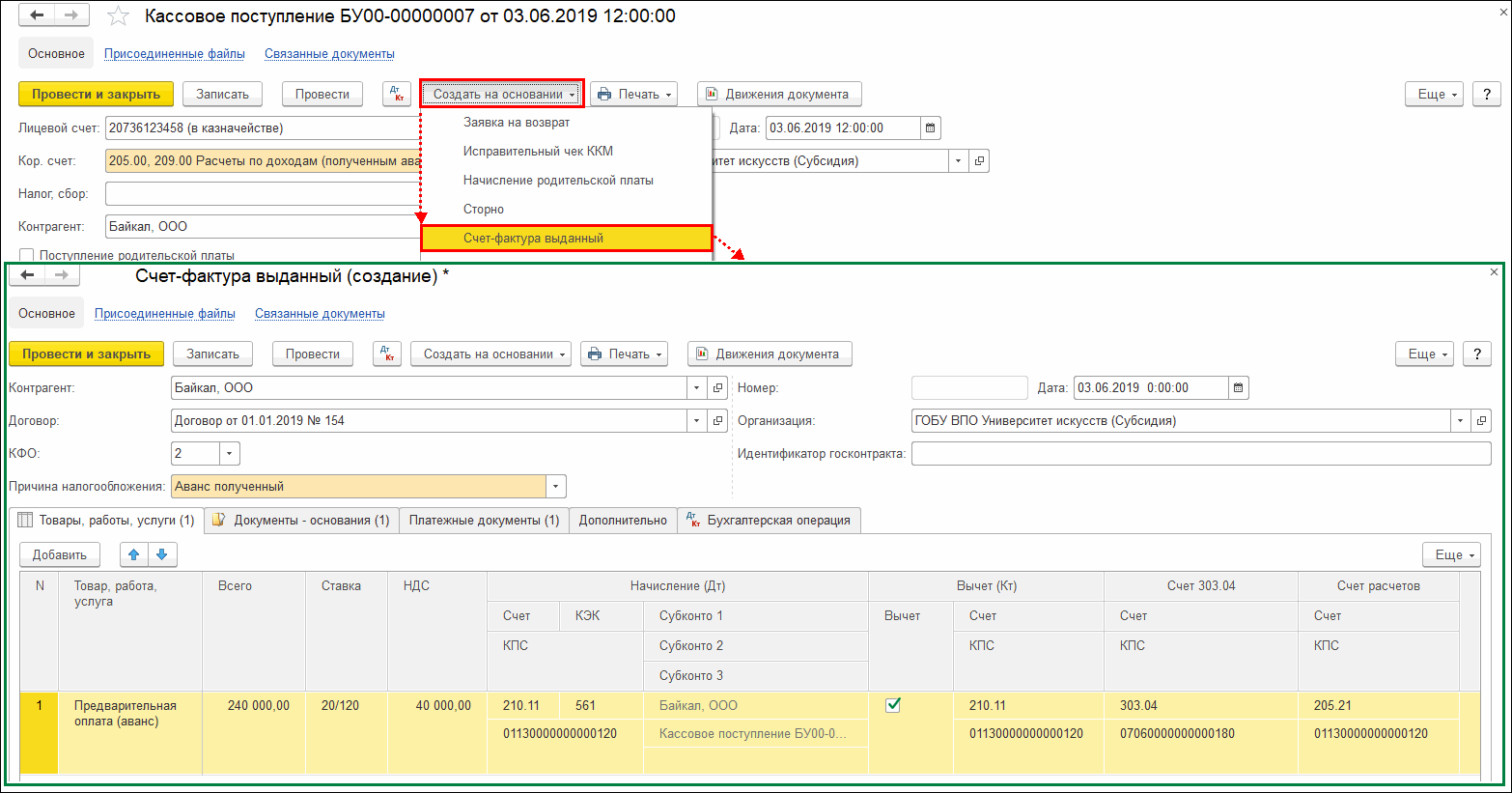This screenshot has height=793, width=1512.
Task: Click Движения документа in Счет-фактура
Action: coord(770,354)
